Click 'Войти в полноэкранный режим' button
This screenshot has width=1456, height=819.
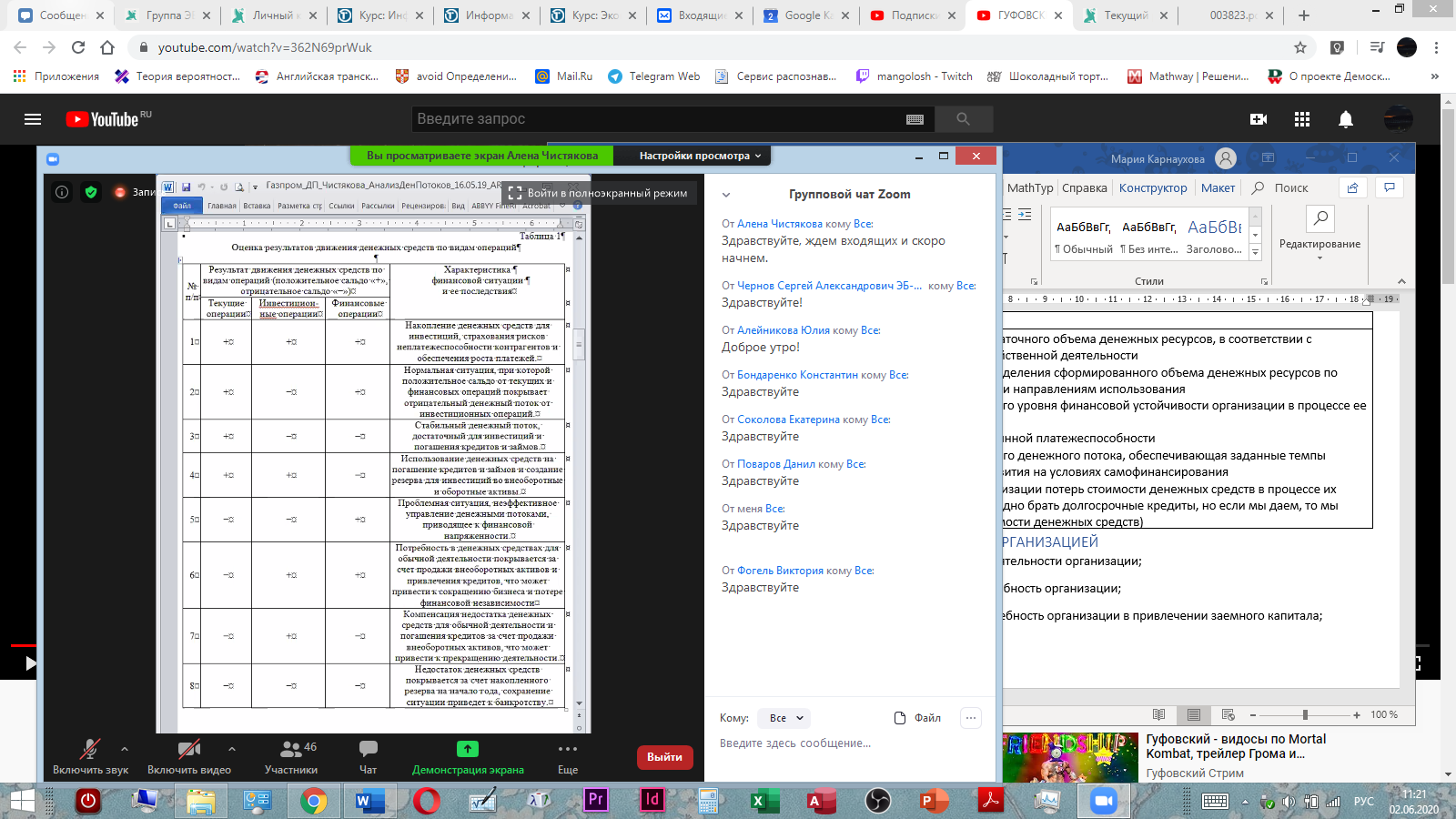pyautogui.click(x=598, y=193)
